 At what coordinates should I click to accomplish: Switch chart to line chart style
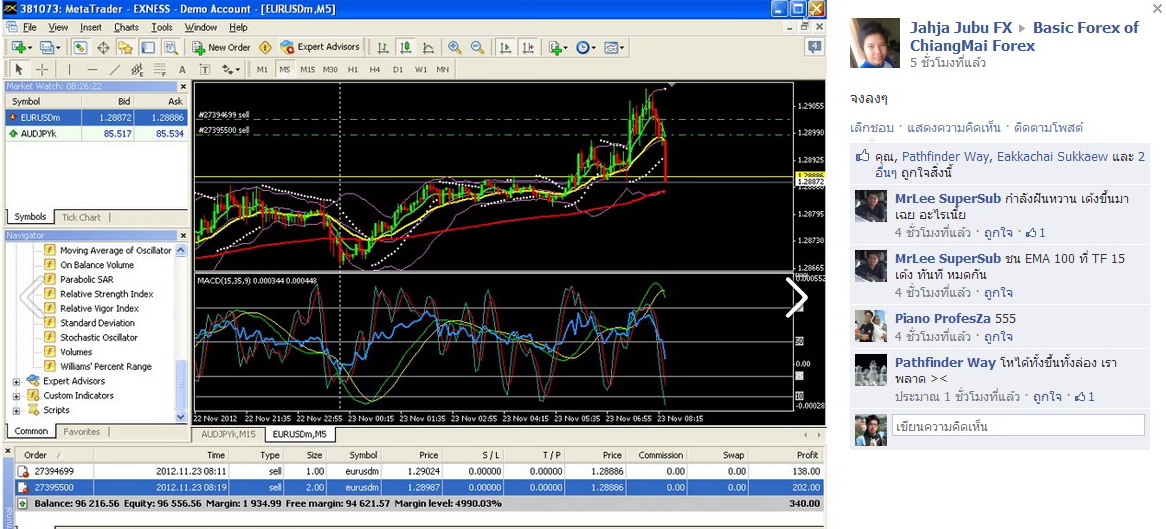tap(428, 47)
